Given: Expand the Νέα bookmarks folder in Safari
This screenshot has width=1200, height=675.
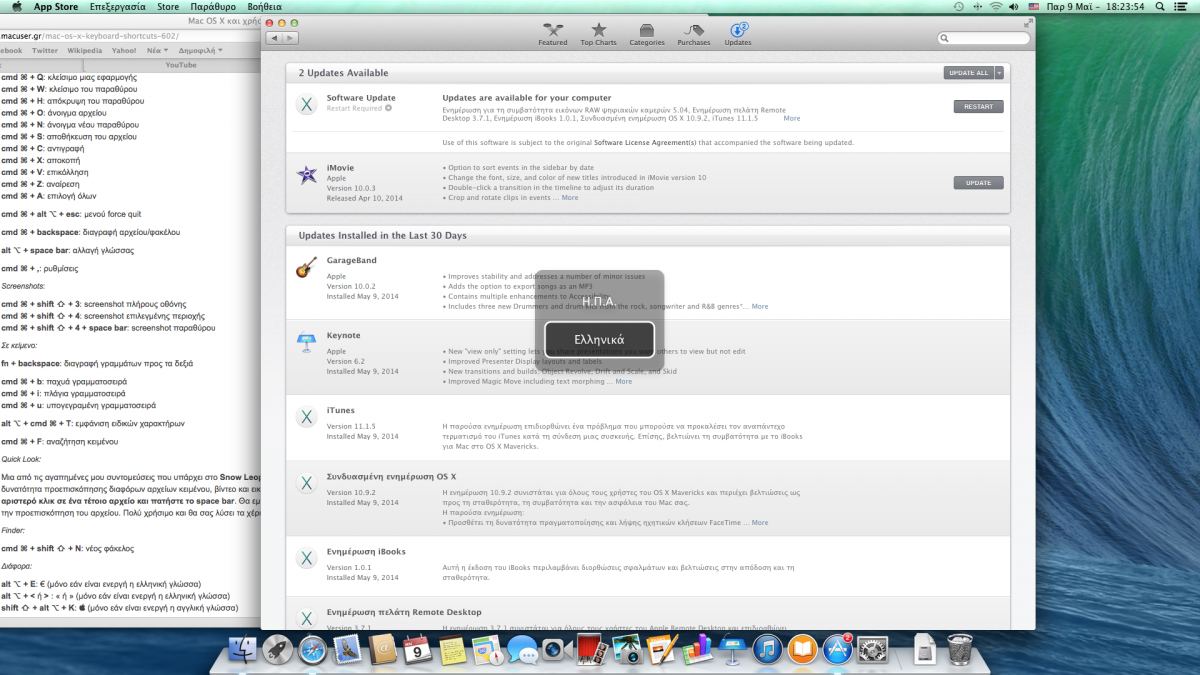Looking at the screenshot, I should click(x=157, y=50).
